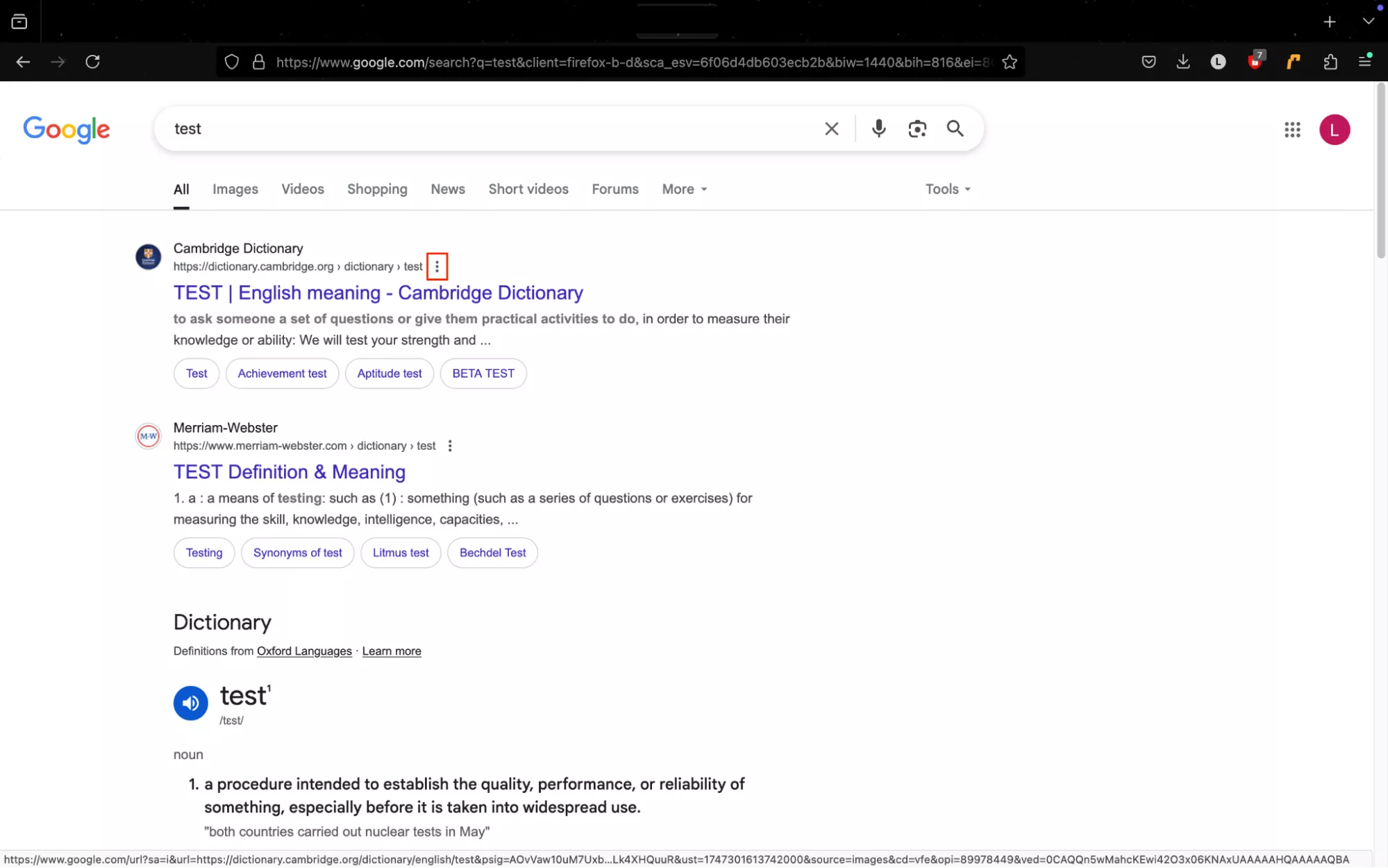Screen dimensions: 1388x868
Task: Bookmark this page with star icon
Action: point(1010,62)
